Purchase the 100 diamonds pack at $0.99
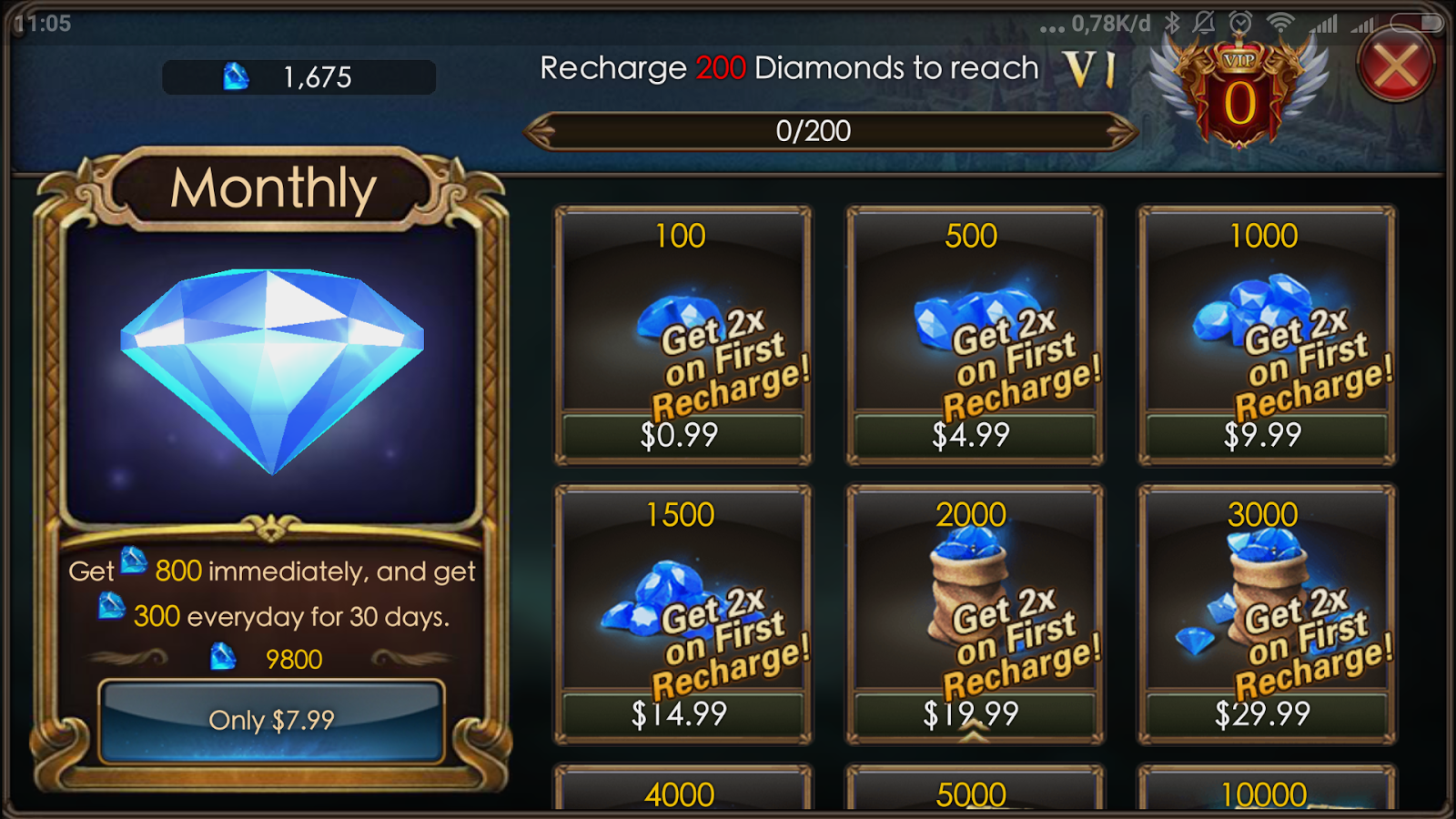This screenshot has height=819, width=1456. 682,336
